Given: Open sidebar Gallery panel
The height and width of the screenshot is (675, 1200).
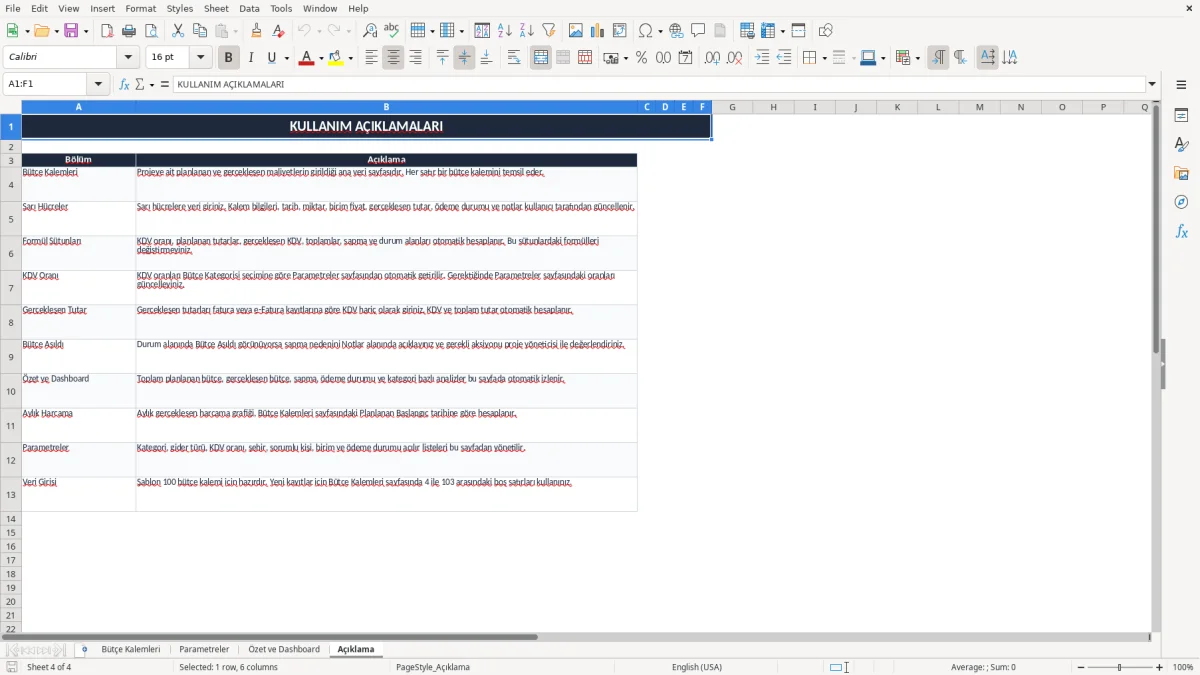Looking at the screenshot, I should (x=1181, y=174).
